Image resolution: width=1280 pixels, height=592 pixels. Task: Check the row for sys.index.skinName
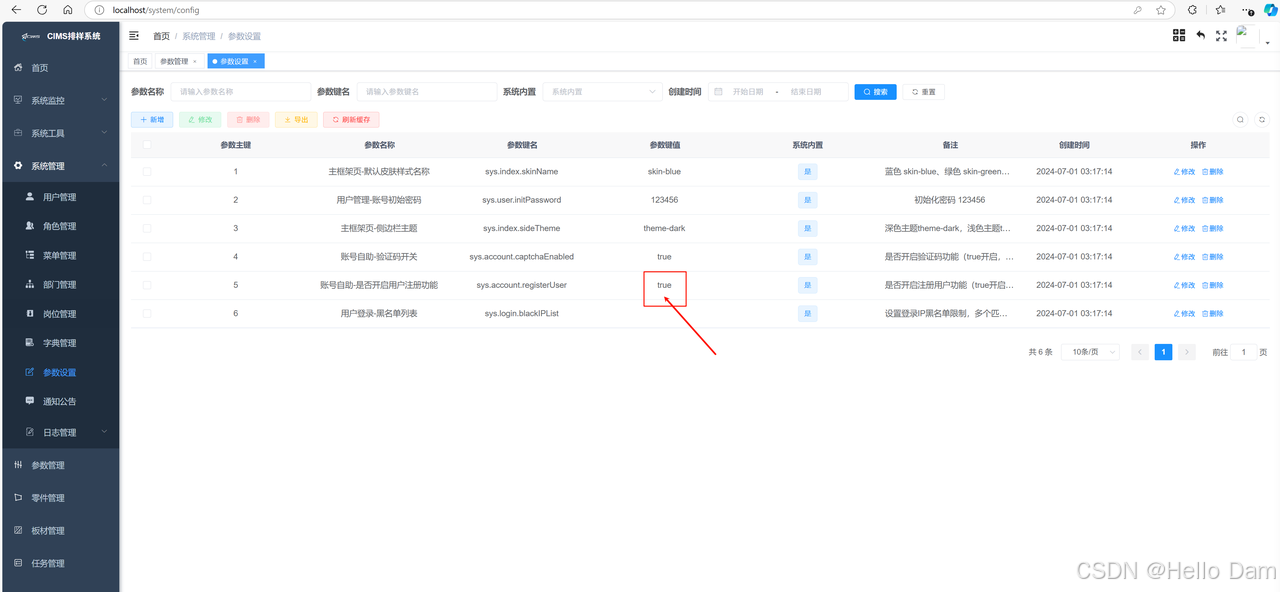point(147,171)
